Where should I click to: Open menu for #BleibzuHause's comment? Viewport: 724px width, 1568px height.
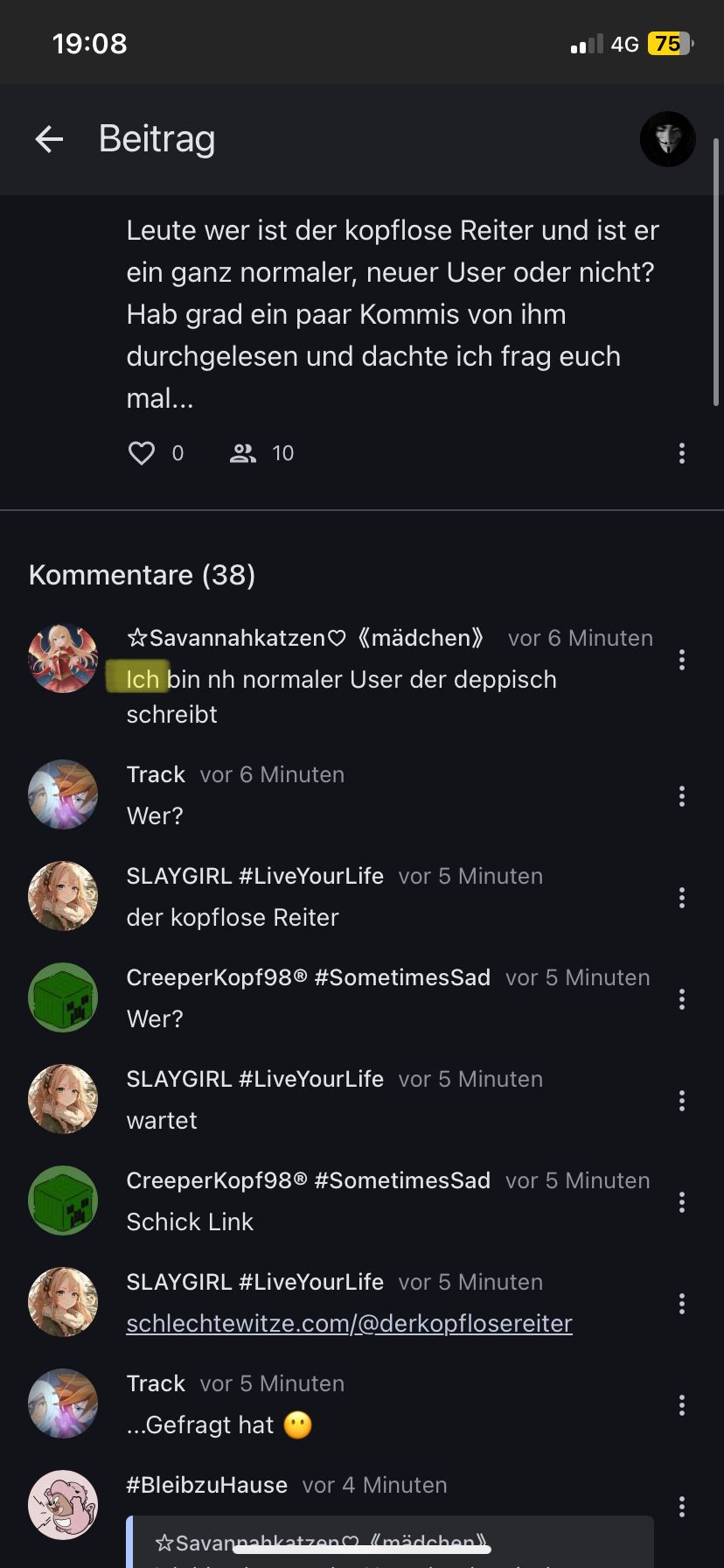click(x=681, y=1507)
